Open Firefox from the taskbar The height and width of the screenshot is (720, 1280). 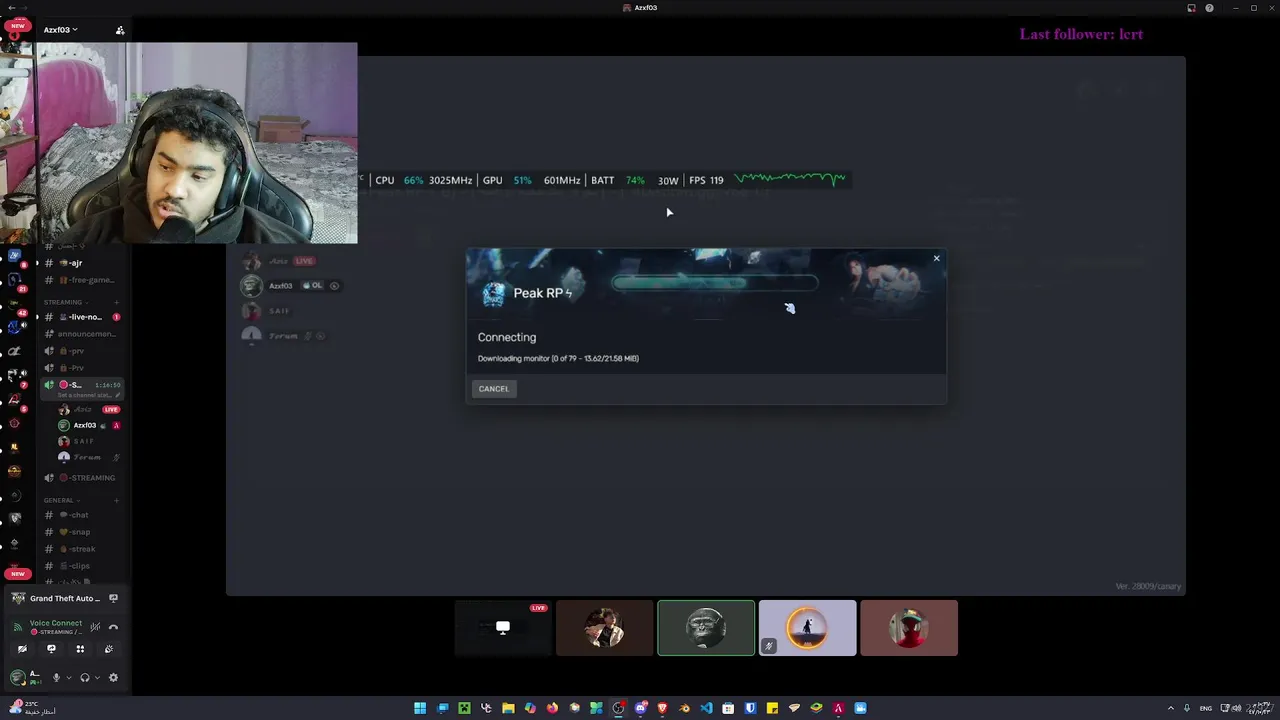[552, 708]
